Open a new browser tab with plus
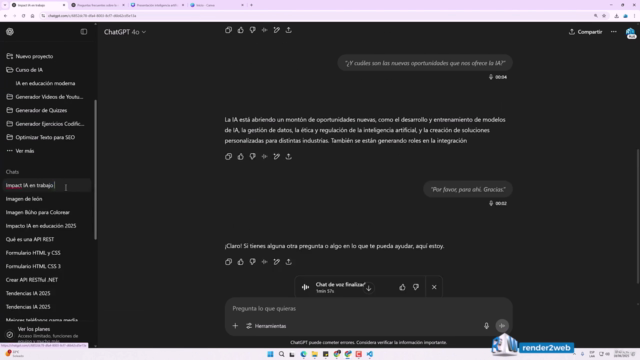This screenshot has height=360, width=640. point(251,5)
